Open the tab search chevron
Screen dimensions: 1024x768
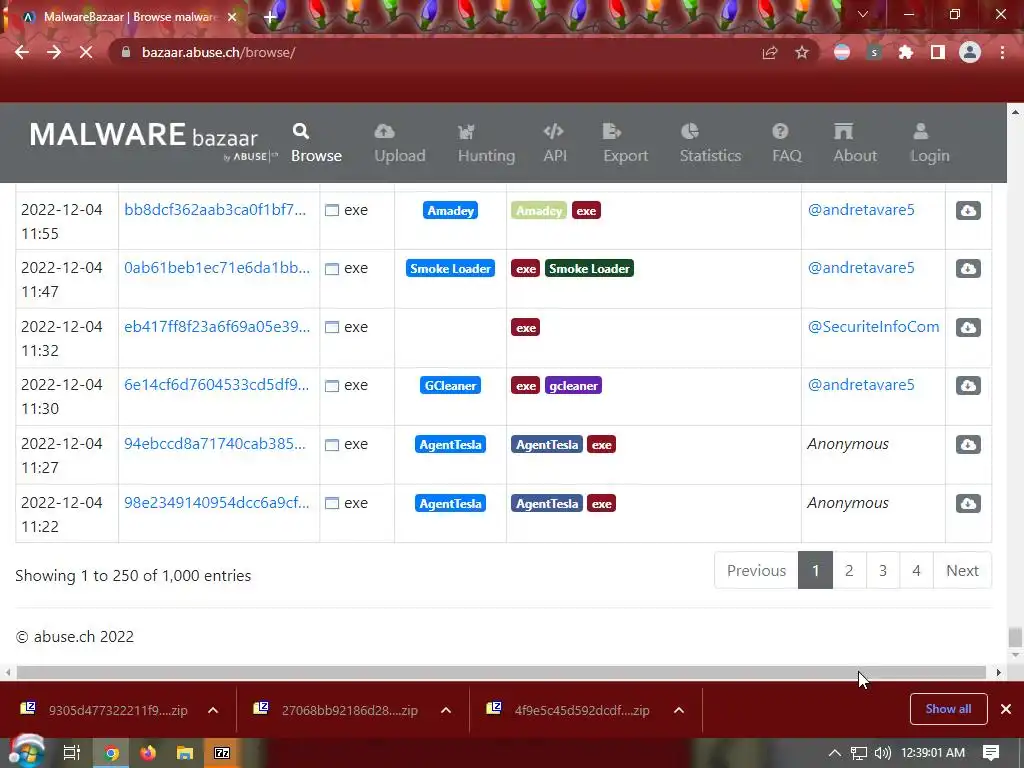point(863,14)
